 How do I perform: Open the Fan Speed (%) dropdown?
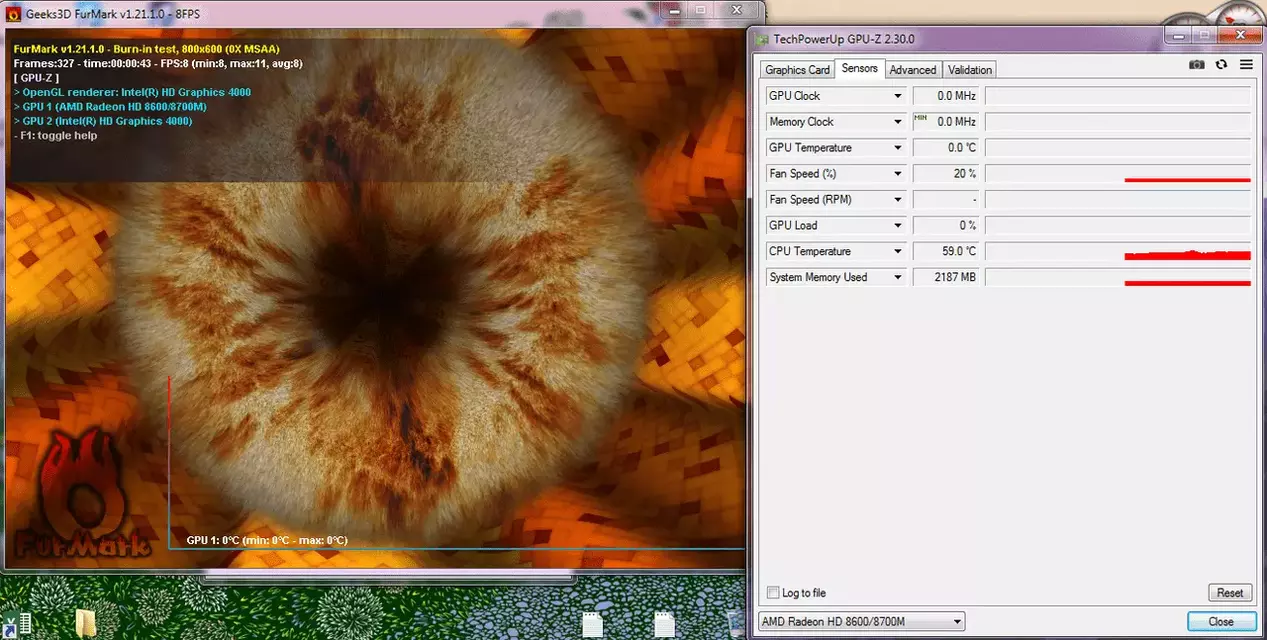tap(898, 174)
